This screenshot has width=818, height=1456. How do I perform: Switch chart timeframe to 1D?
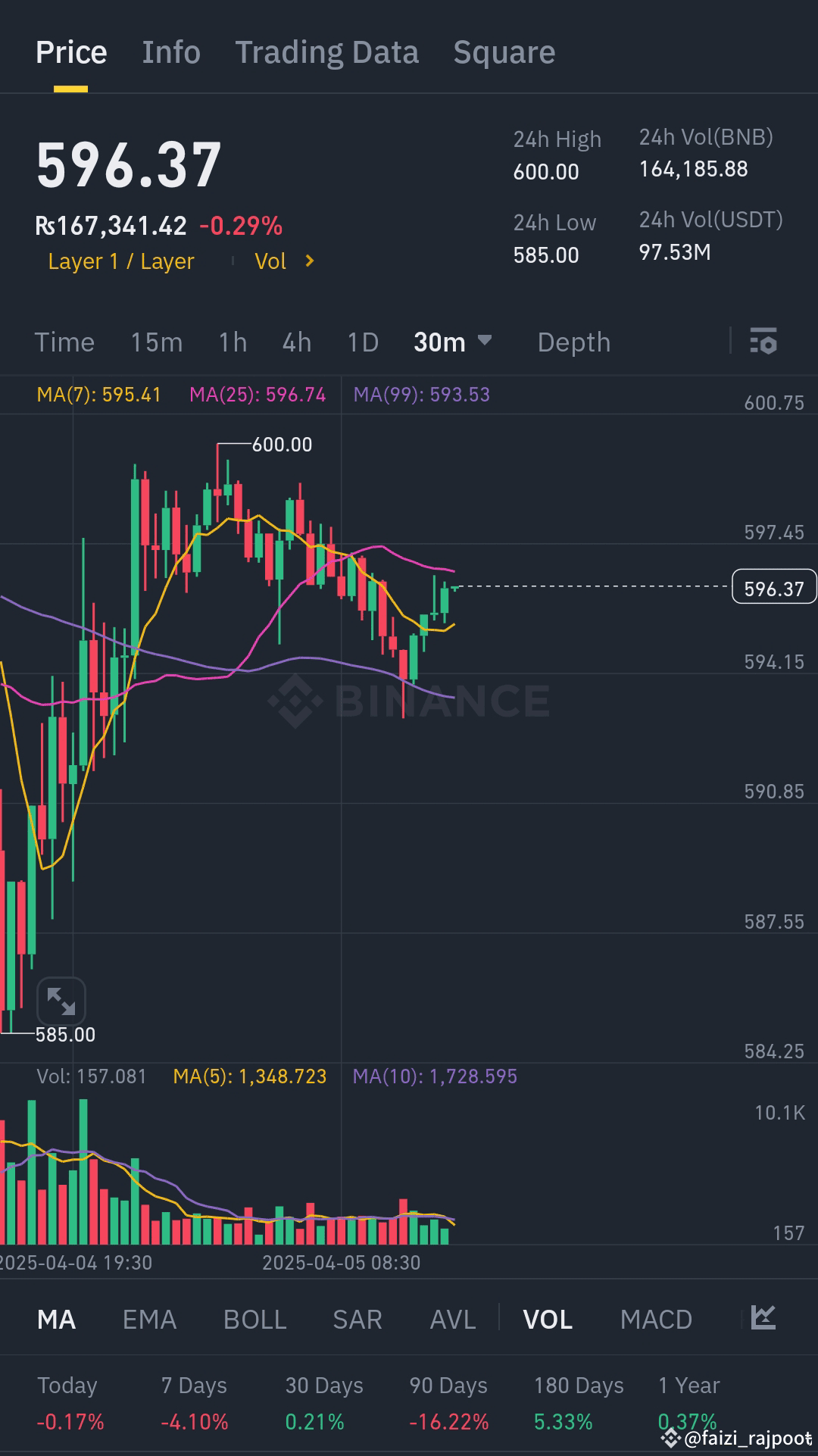(362, 342)
